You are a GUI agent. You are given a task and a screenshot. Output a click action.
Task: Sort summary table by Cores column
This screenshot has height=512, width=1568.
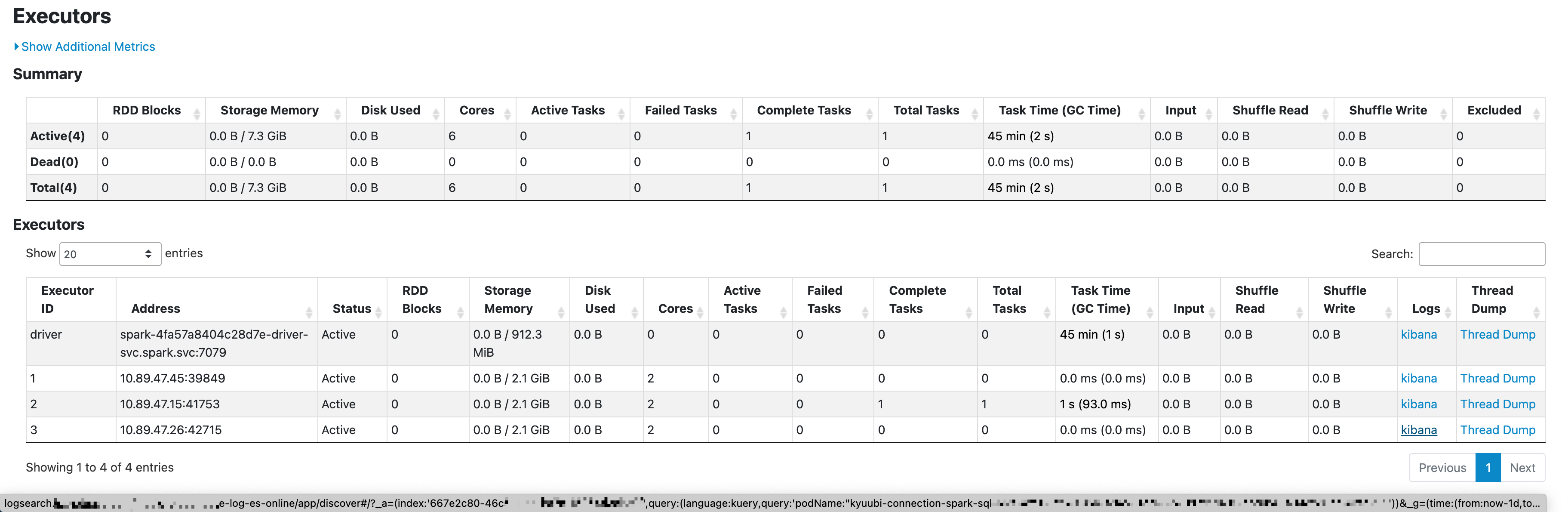coord(507,114)
